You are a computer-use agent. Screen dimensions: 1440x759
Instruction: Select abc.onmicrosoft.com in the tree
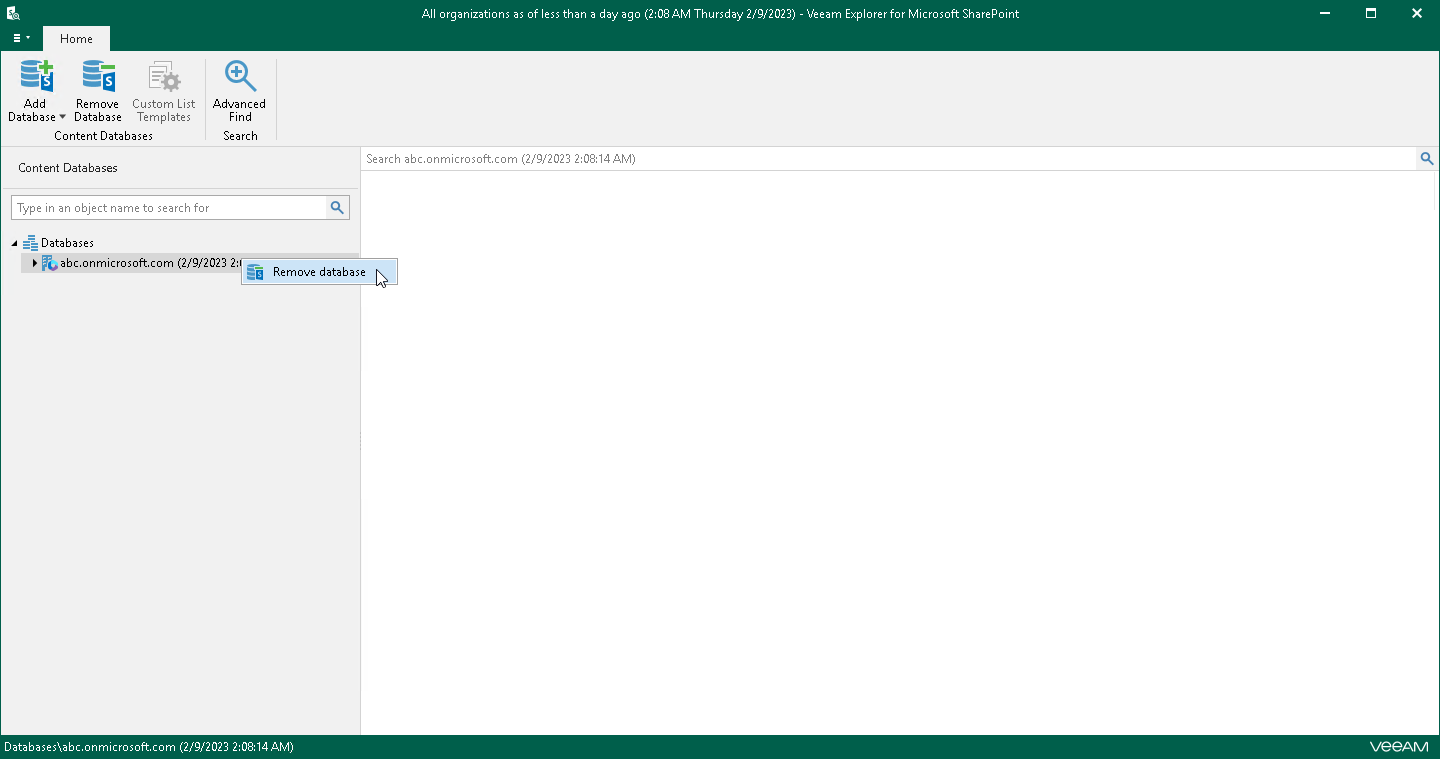point(150,263)
